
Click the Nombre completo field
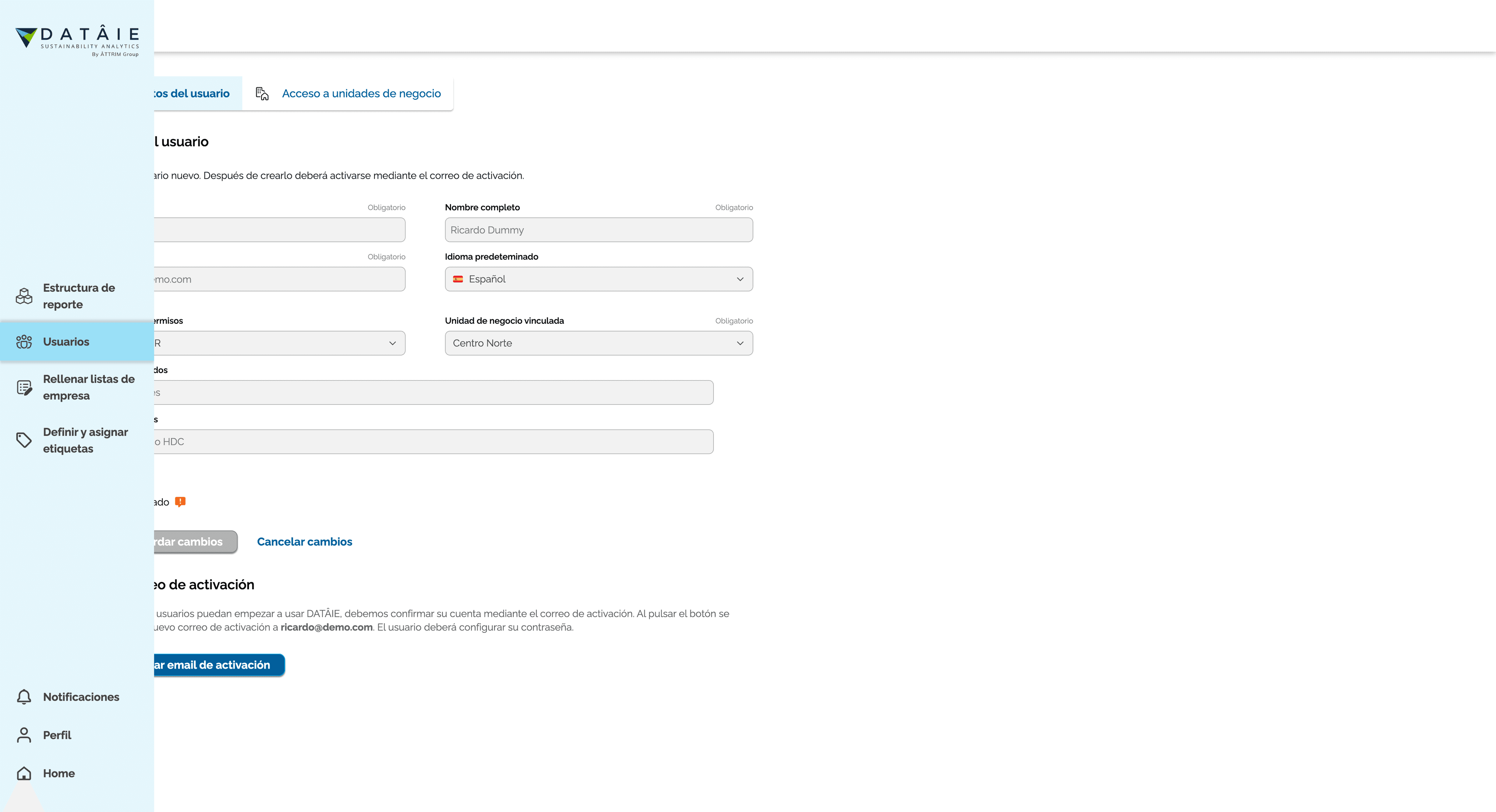[x=599, y=230]
